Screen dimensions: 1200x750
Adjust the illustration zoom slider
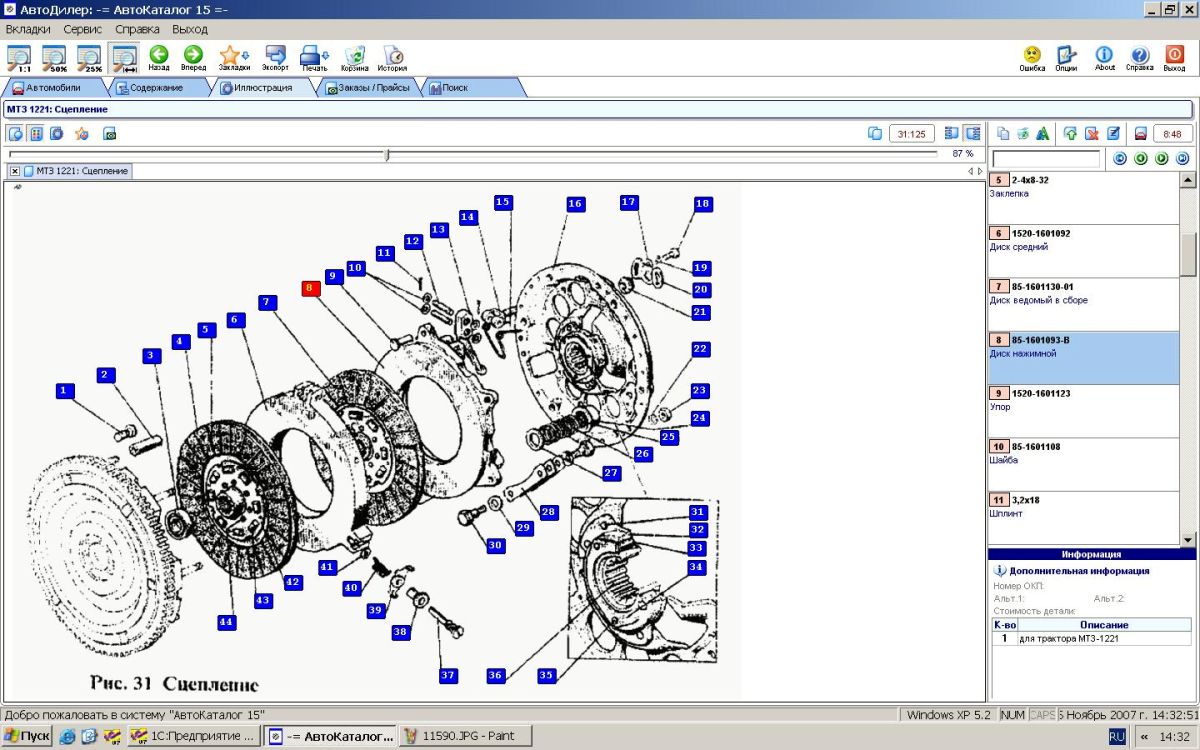[x=386, y=154]
